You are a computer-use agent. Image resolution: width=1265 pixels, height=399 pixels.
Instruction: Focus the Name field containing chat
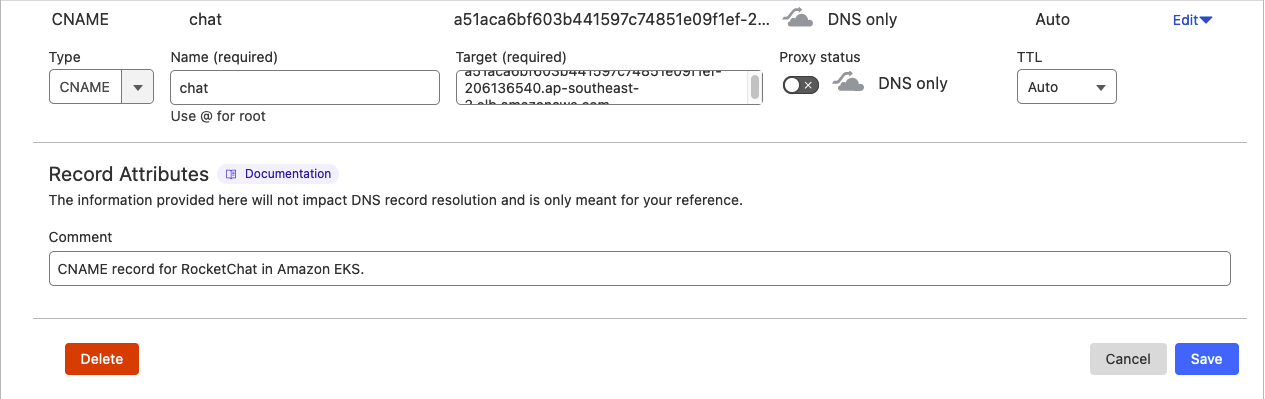[x=305, y=87]
